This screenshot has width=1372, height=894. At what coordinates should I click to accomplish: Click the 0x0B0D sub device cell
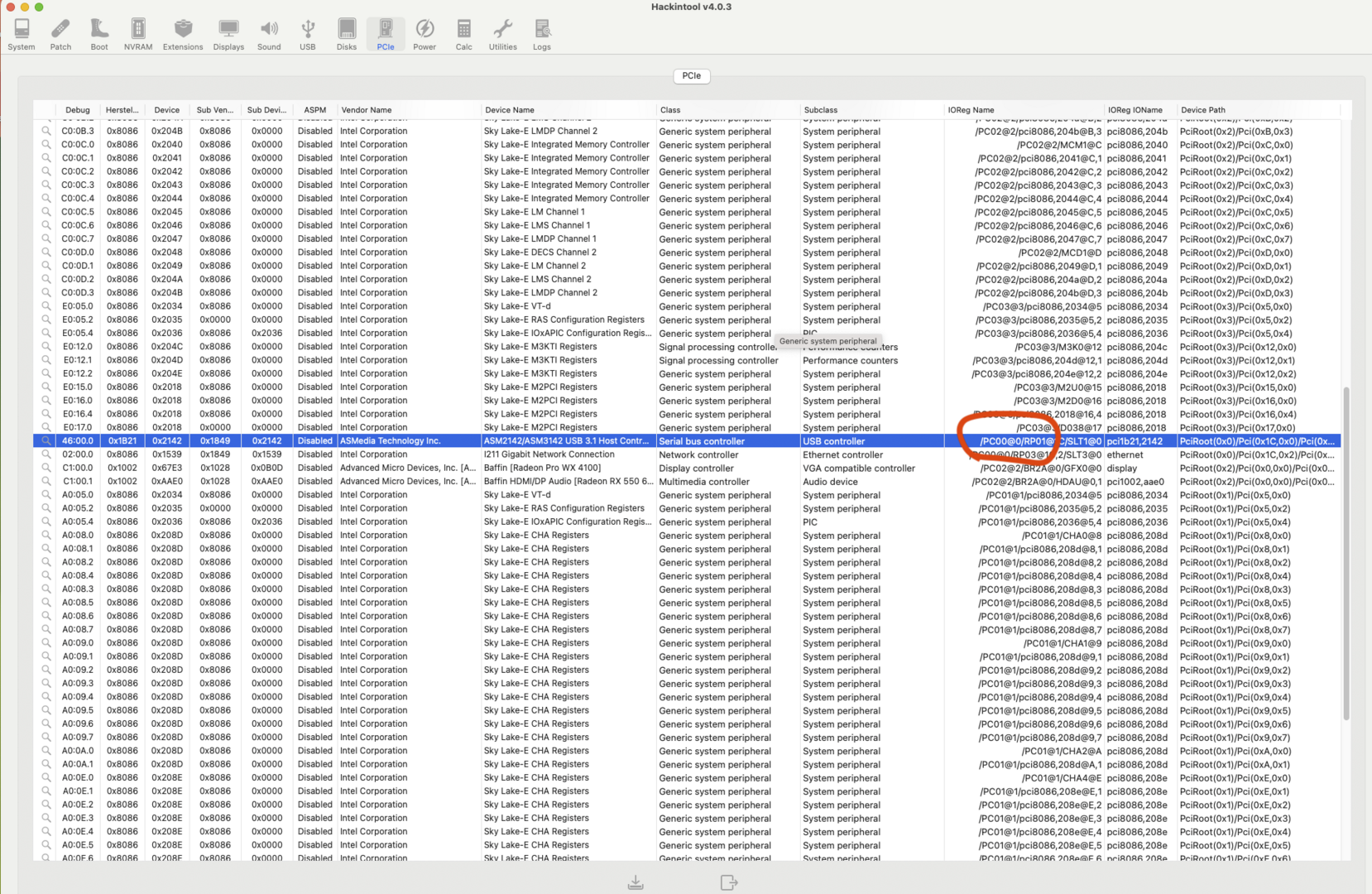pyautogui.click(x=267, y=468)
